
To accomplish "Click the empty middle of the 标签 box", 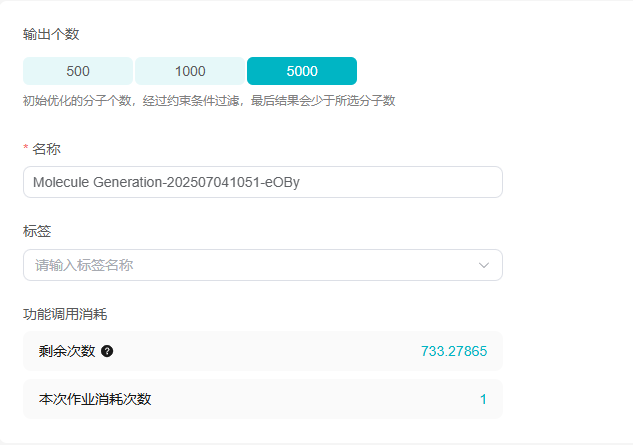I will tap(303, 265).
